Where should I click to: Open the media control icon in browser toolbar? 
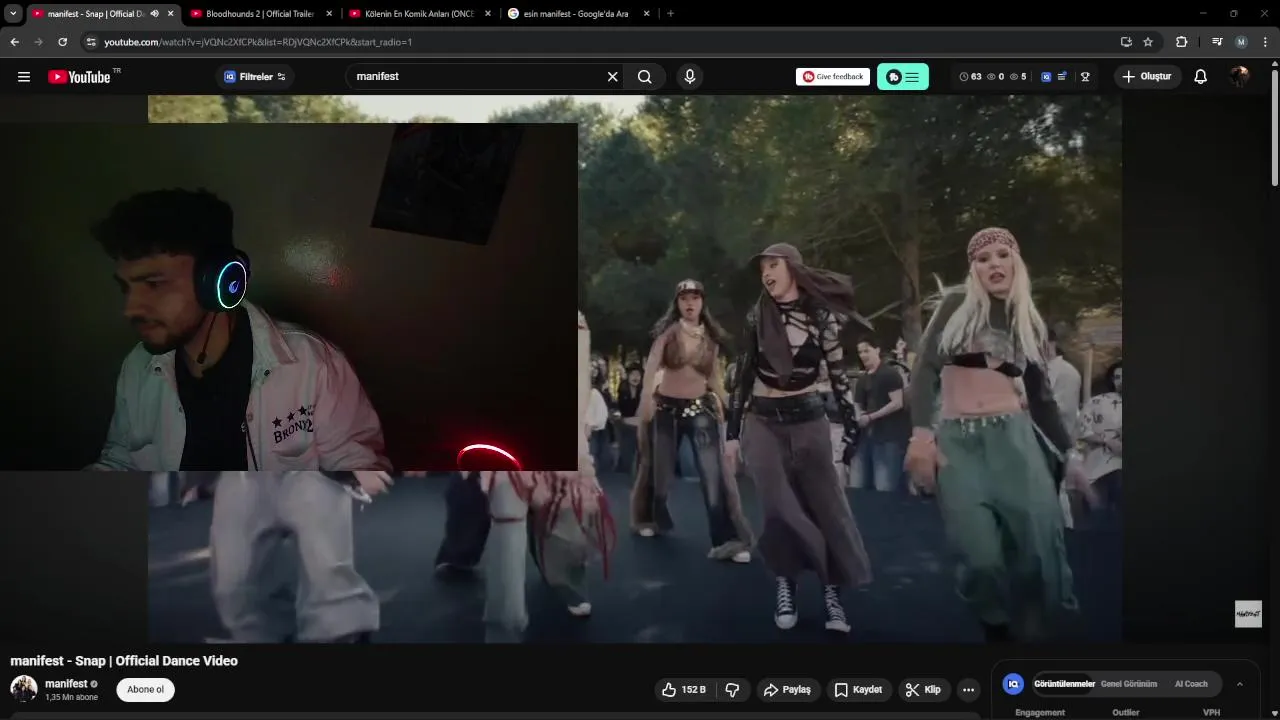click(1216, 42)
